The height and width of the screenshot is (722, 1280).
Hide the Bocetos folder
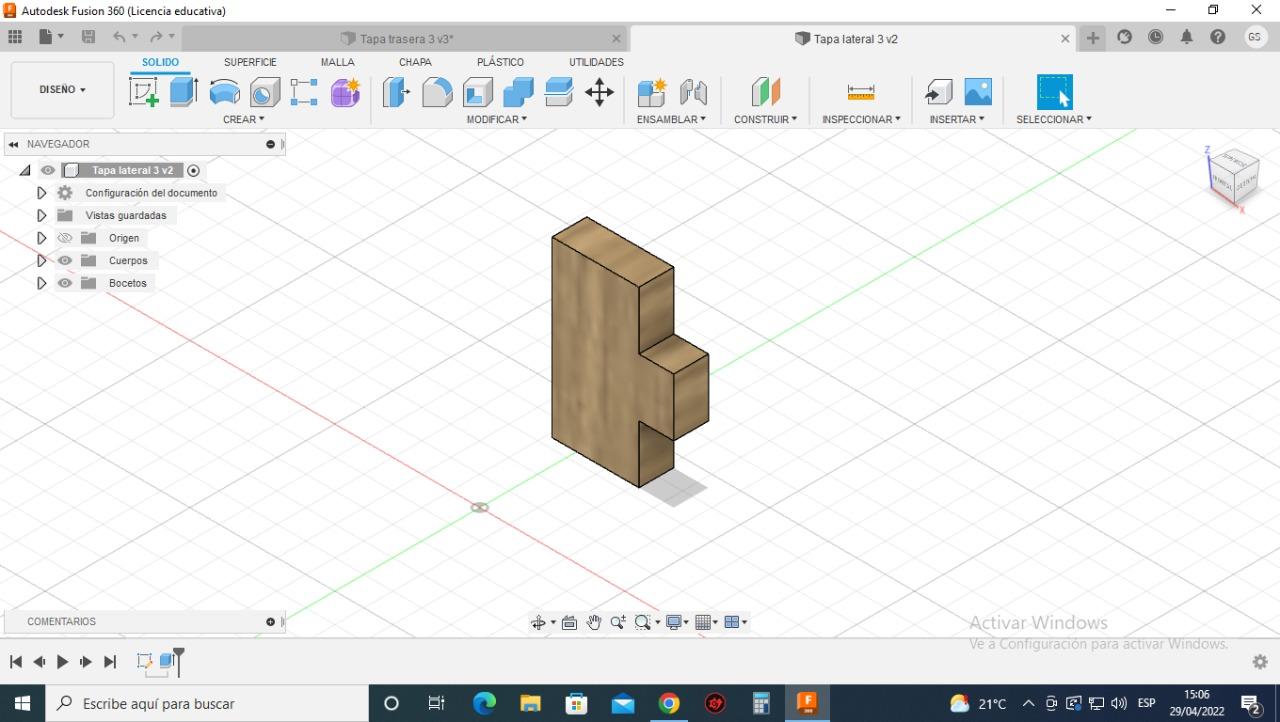65,283
